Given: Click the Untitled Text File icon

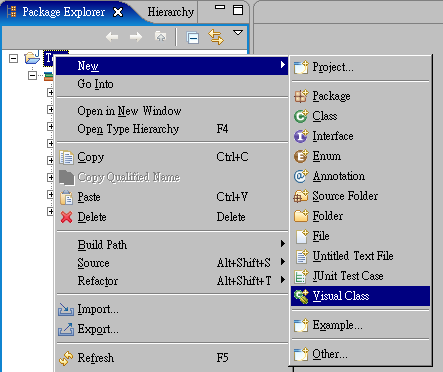Looking at the screenshot, I should point(302,256).
